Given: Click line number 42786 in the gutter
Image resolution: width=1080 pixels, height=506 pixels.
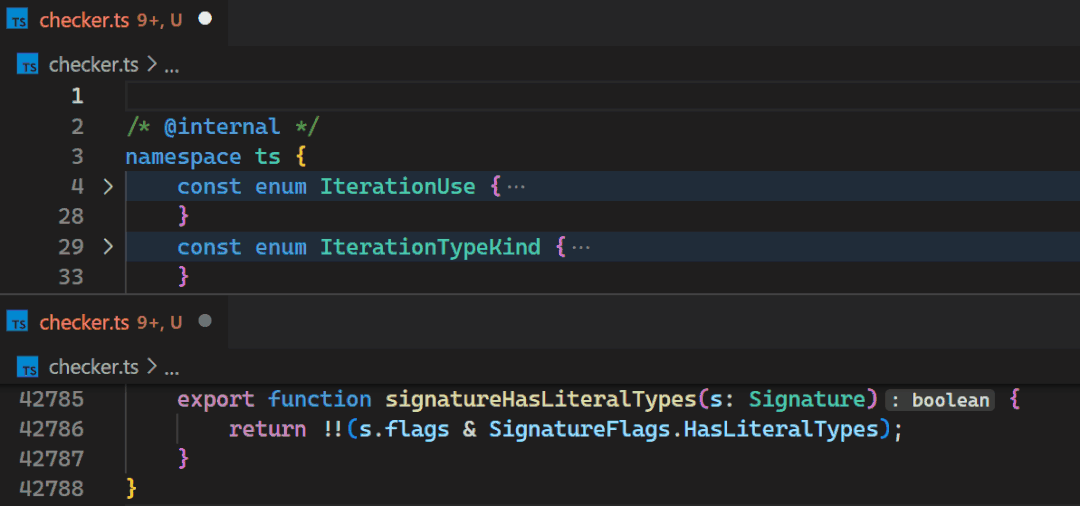Looking at the screenshot, I should pyautogui.click(x=52, y=429).
